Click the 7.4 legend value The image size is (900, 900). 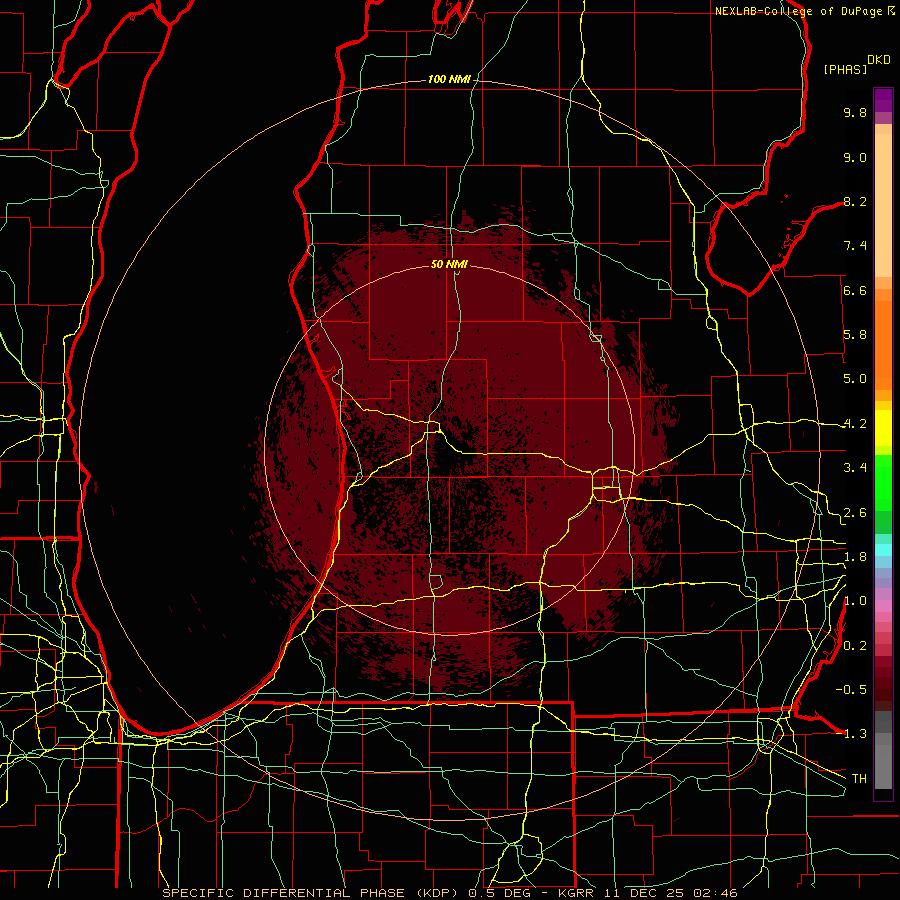855,246
